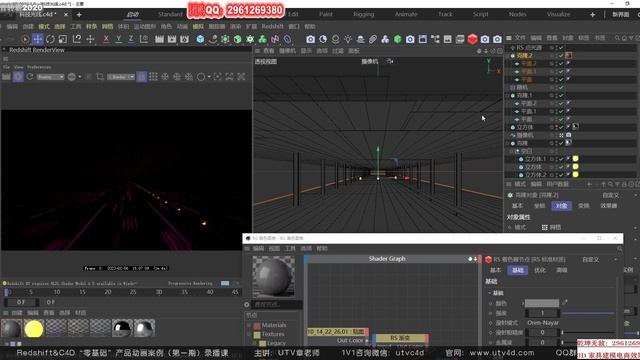640x360 pixels.
Task: Start IPR in Redshift RenderView toolbar
Action: (18, 77)
